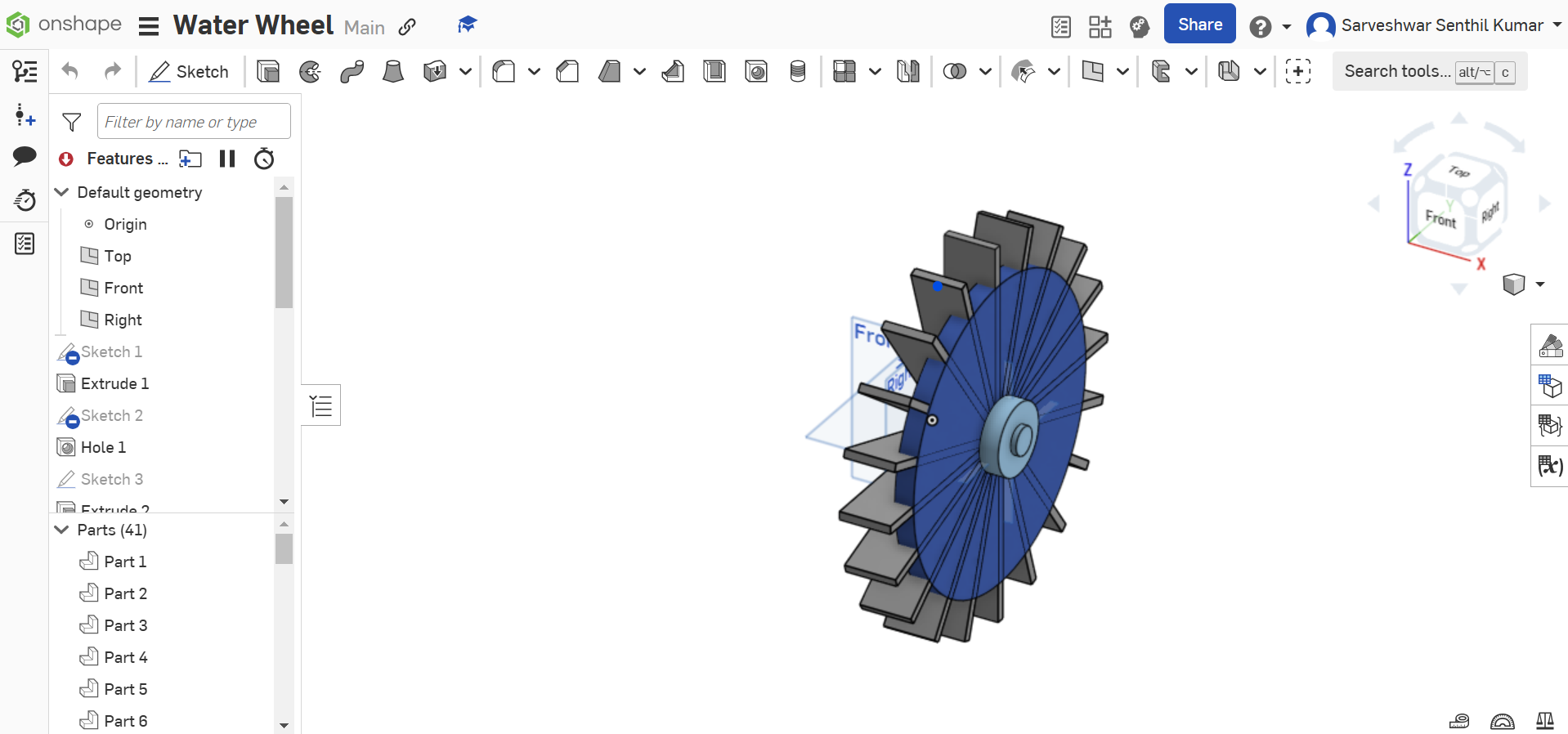1568x734 pixels.
Task: Click the Share button
Action: click(1199, 25)
